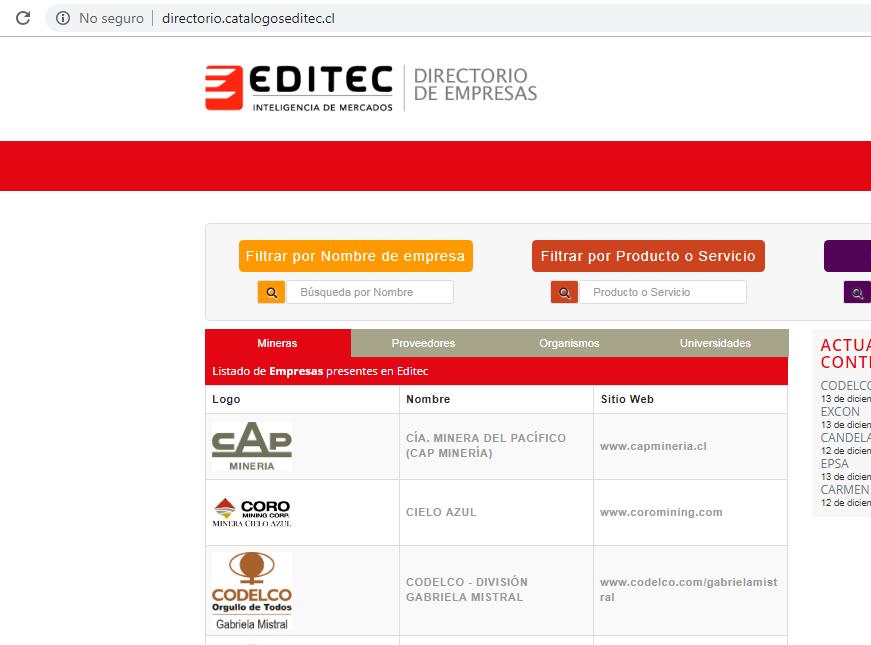Select the Coro Mining Cielo Azul logo
Screen dimensions: 871x645
pyautogui.click(x=252, y=512)
